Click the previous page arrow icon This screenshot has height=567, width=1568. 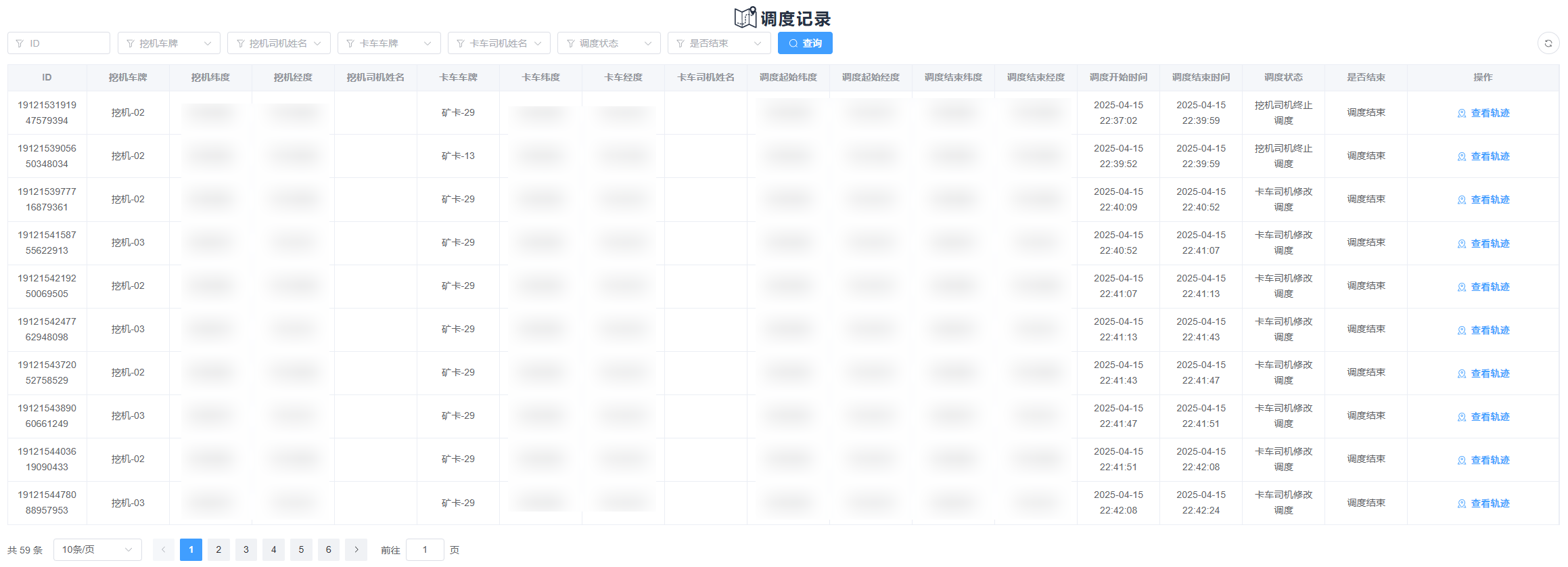tap(163, 549)
